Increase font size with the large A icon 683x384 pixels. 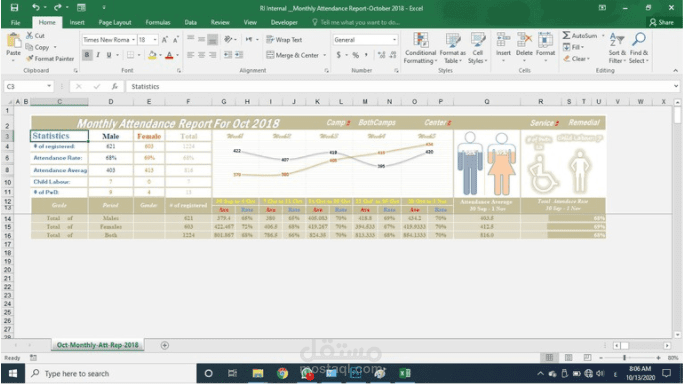click(165, 40)
